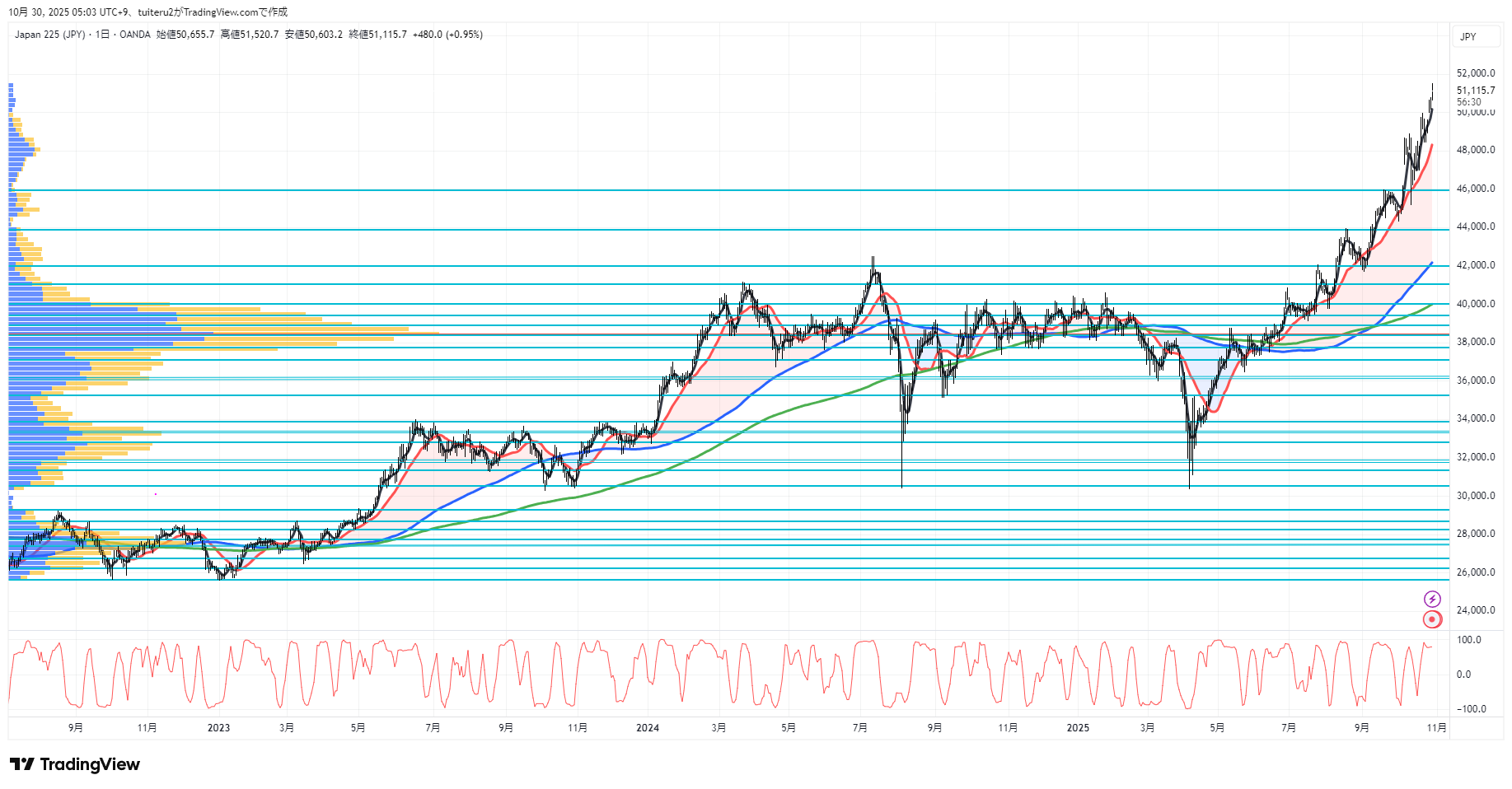This screenshot has height=789, width=1512.
Task: Click the Japan 225 (JPY) symbol title
Action: pyautogui.click(x=49, y=35)
